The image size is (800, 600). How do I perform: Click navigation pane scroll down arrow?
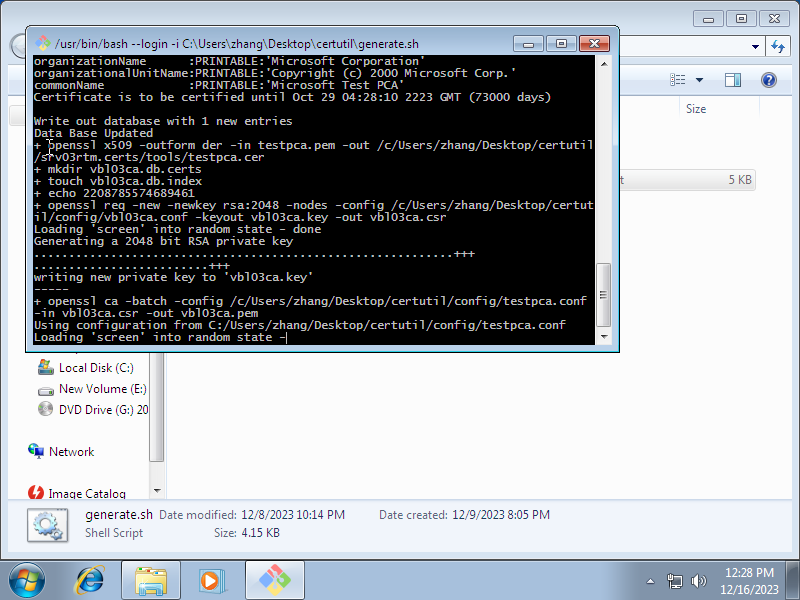[x=157, y=491]
